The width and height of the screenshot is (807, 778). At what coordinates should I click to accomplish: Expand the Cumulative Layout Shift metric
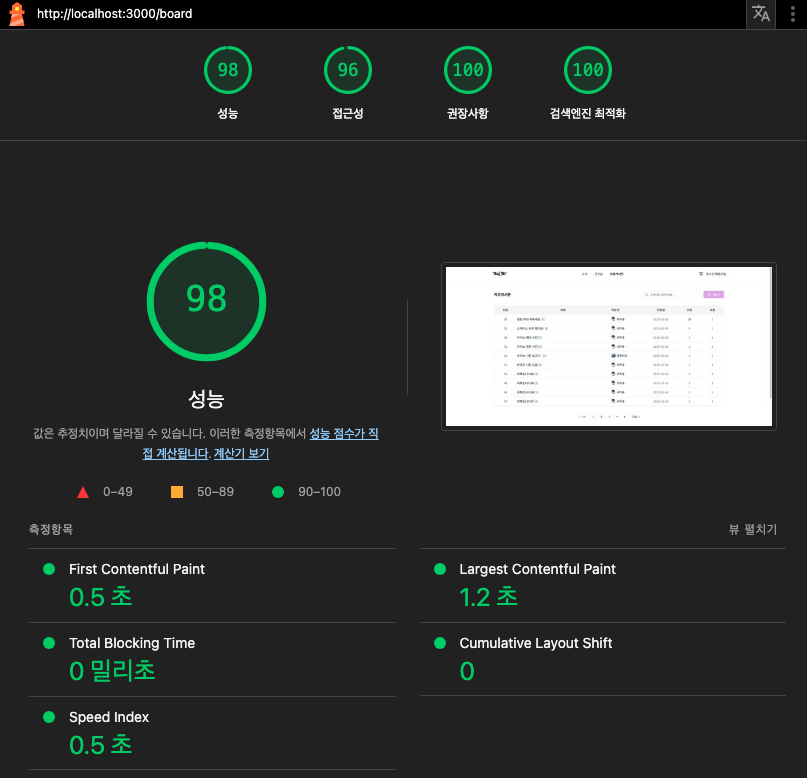tap(603, 660)
